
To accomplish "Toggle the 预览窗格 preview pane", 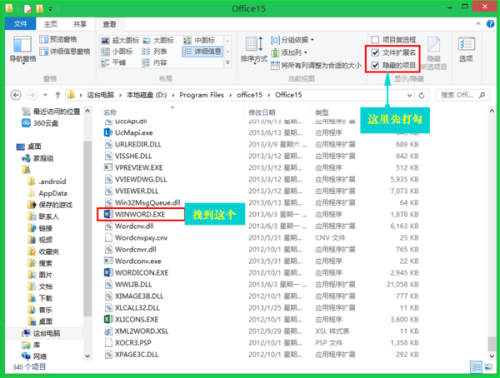I will pos(58,40).
